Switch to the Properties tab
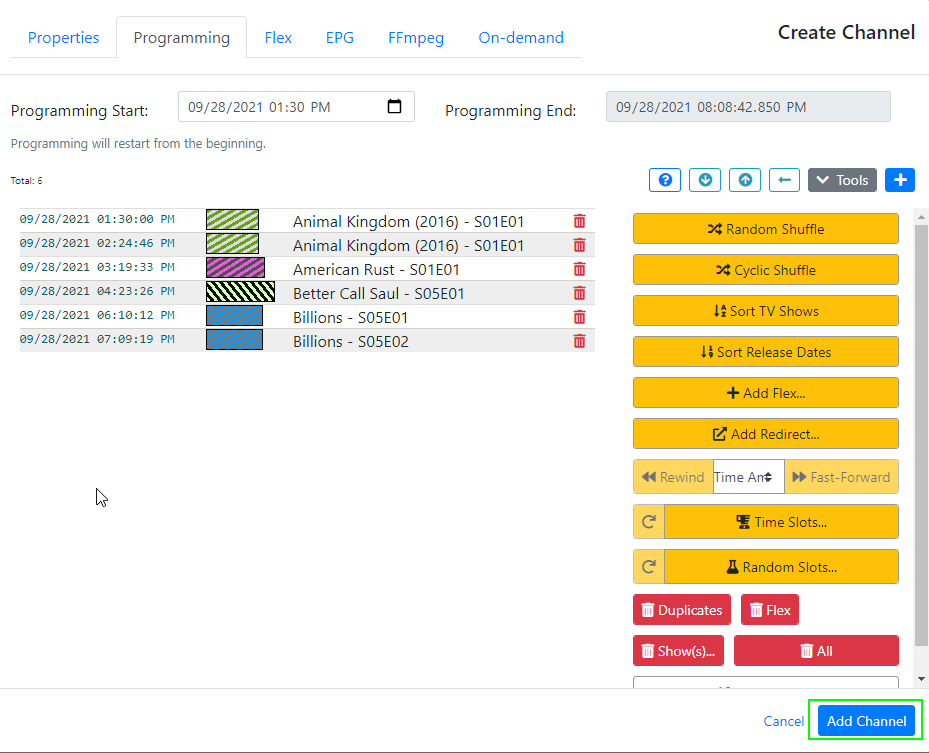 point(63,38)
